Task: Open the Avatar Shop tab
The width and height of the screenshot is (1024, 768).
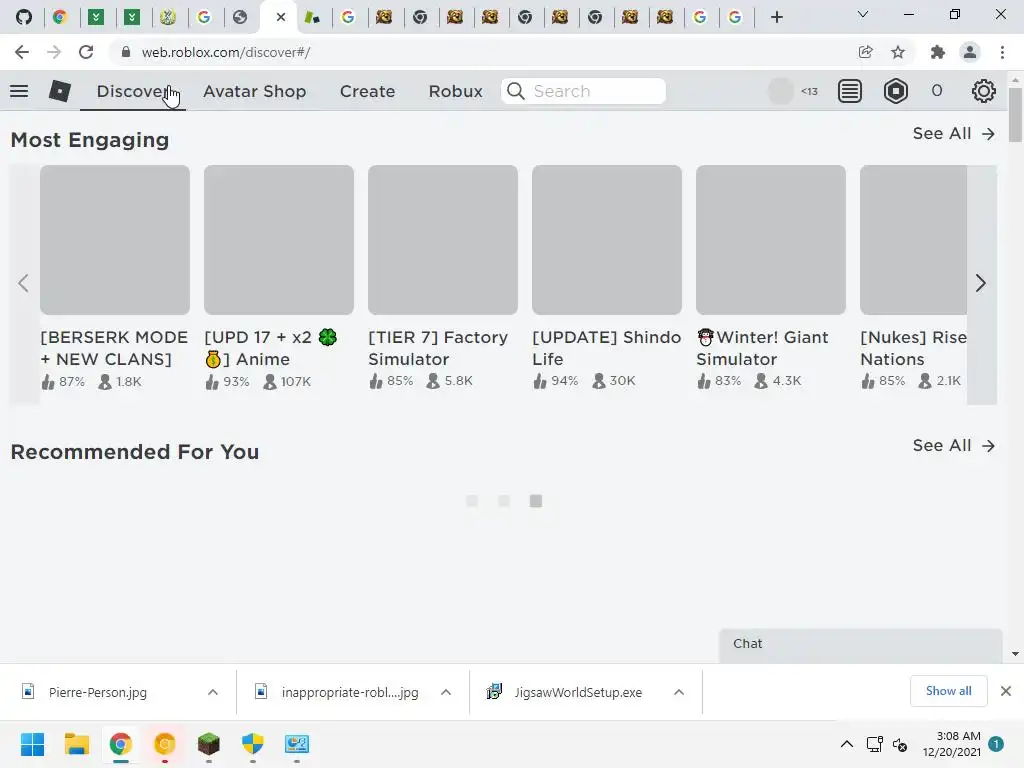Action: point(255,91)
